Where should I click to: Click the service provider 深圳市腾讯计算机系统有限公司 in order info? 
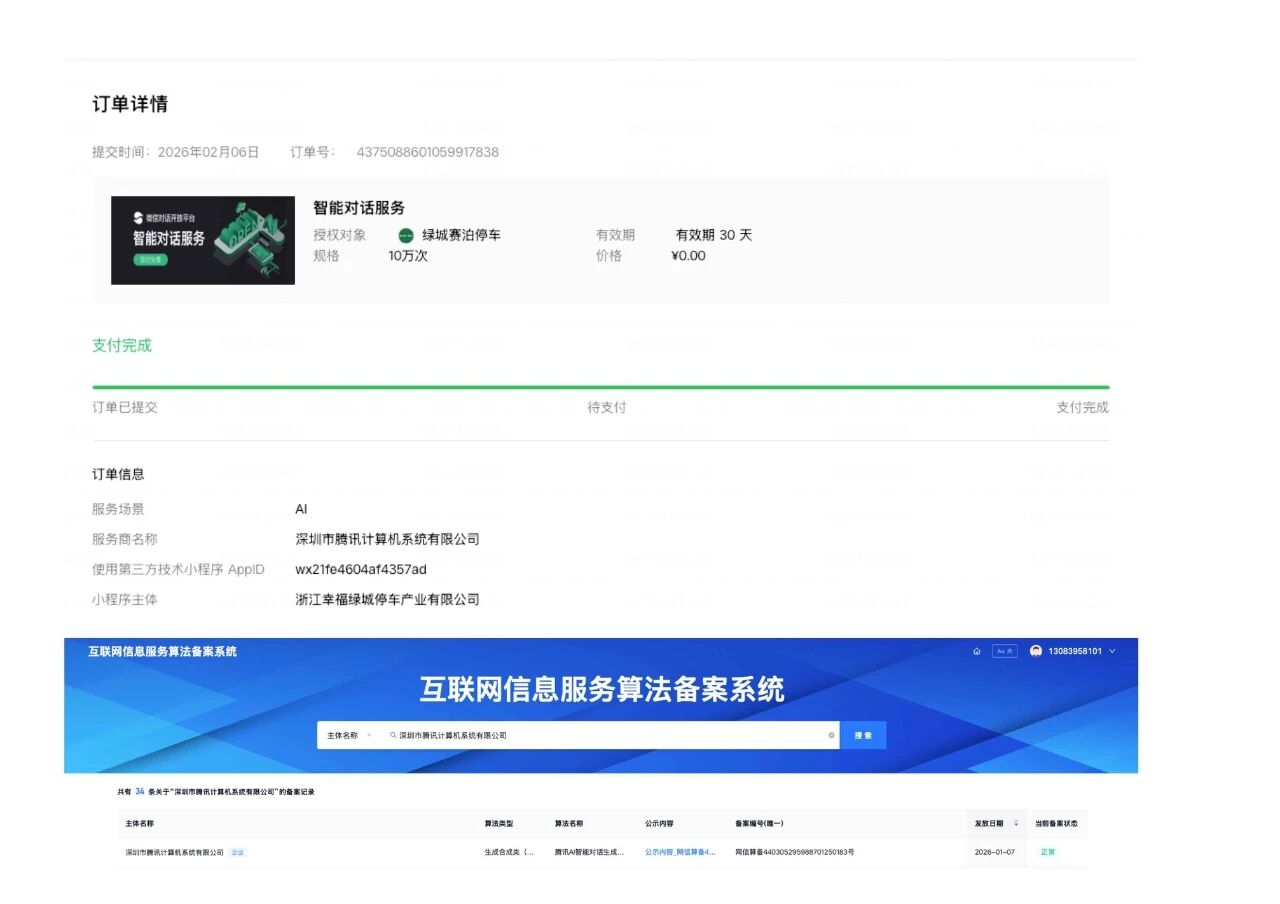pos(387,539)
